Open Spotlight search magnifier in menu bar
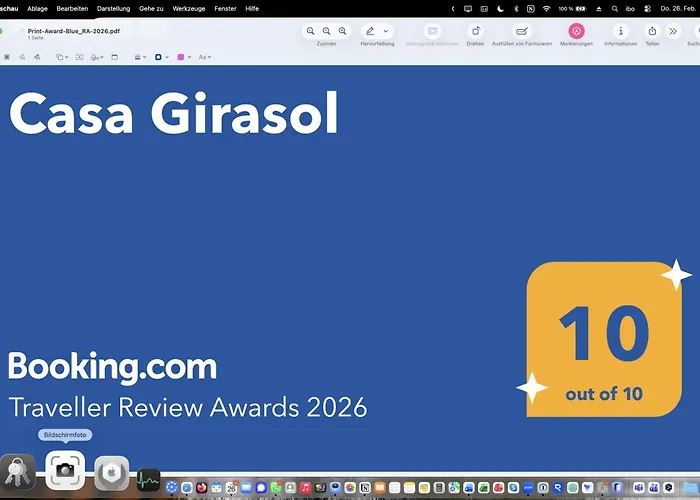This screenshot has width=700, height=500. pos(615,8)
